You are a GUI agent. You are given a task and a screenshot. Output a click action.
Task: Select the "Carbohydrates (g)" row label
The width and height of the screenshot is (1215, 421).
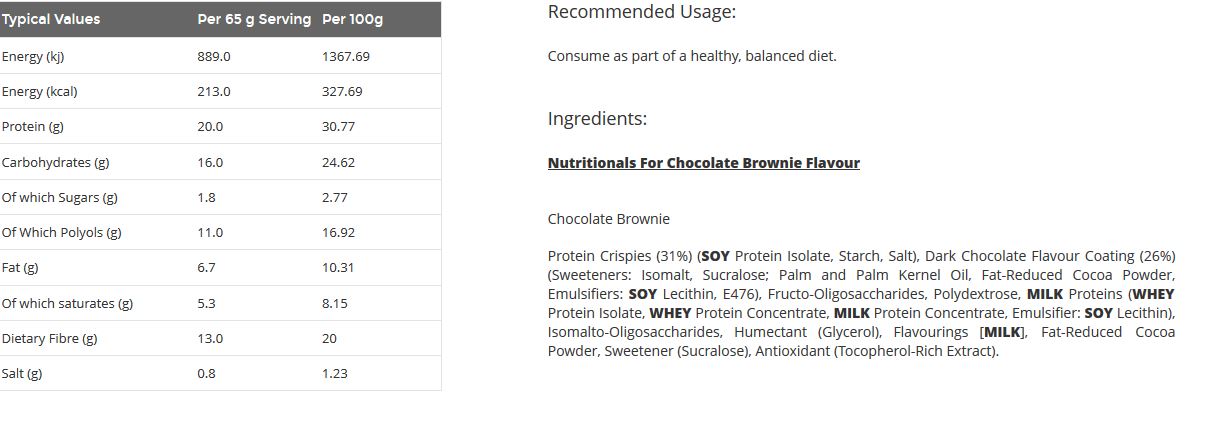tap(55, 162)
